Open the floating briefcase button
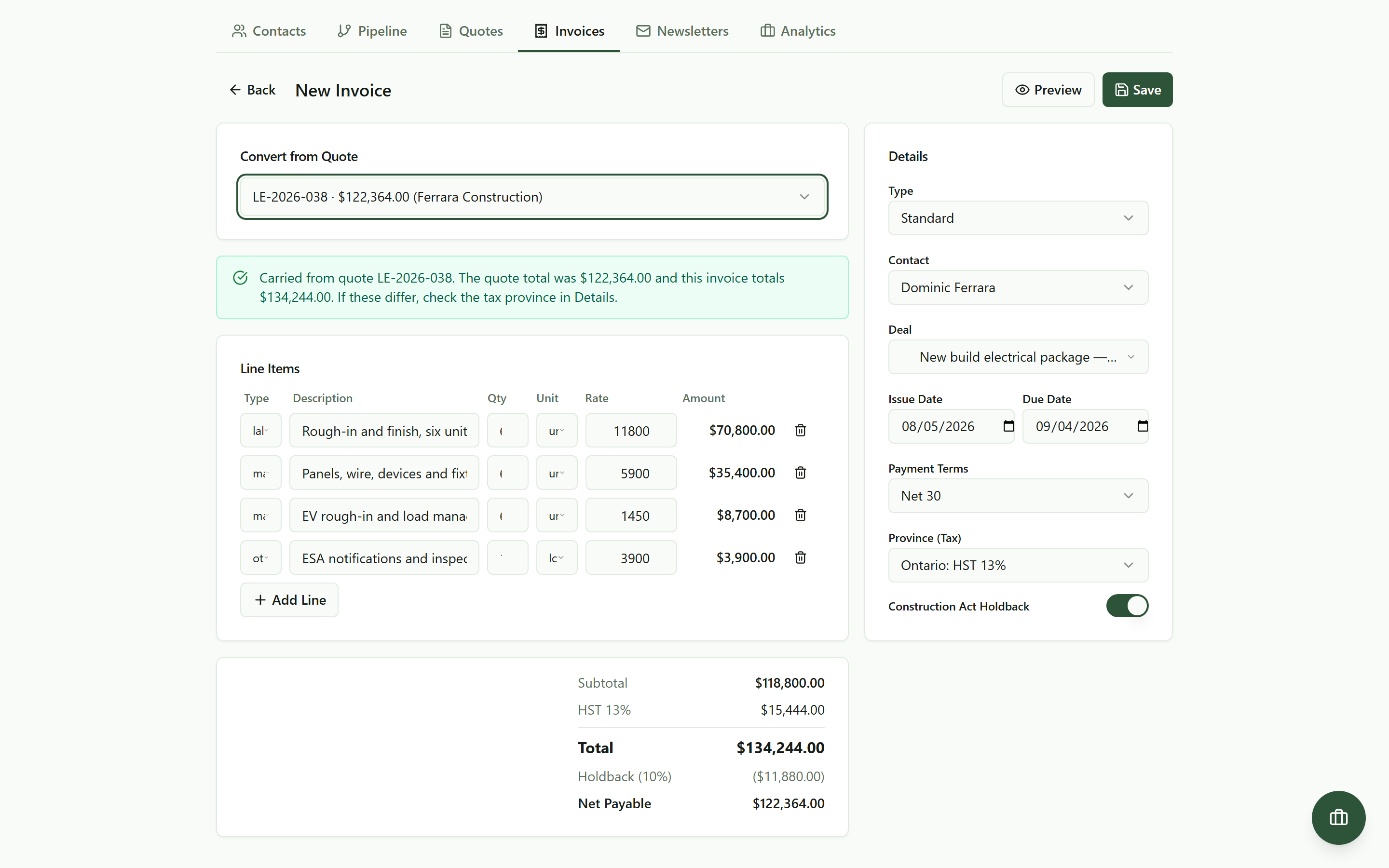The height and width of the screenshot is (868, 1389). point(1338,817)
